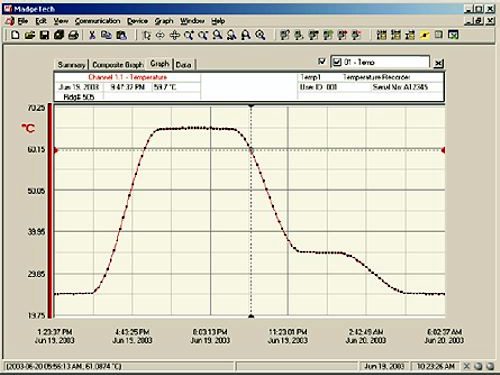Viewport: 500px width, 375px height.
Task: Open the View menu
Action: point(61,21)
